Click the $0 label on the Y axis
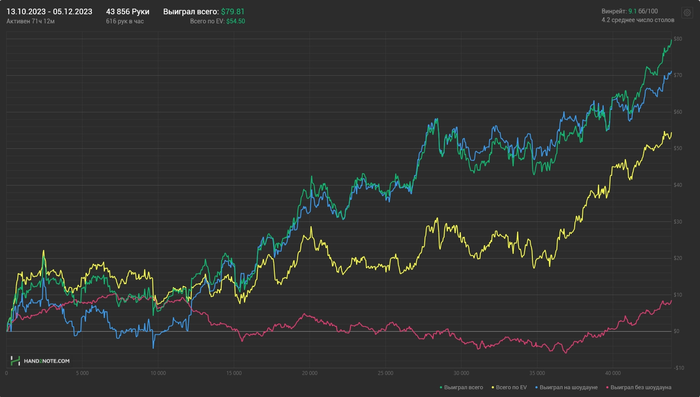The image size is (700, 397). point(677,331)
